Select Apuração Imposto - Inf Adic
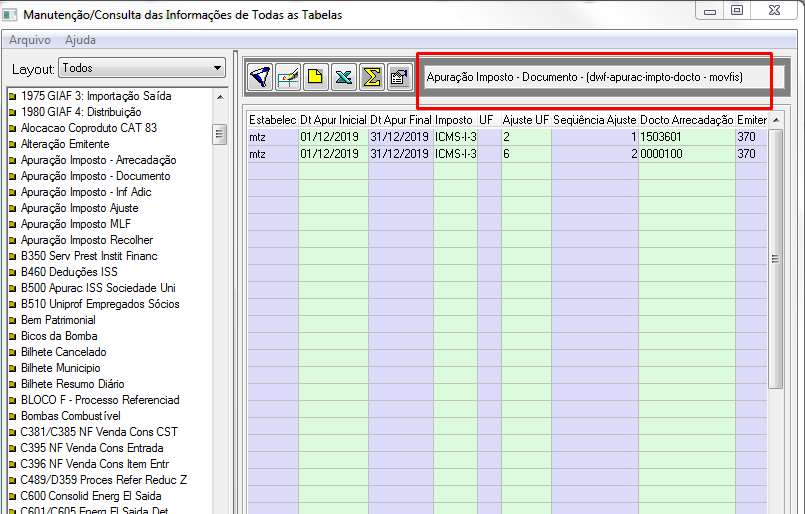805x514 pixels. (86, 192)
